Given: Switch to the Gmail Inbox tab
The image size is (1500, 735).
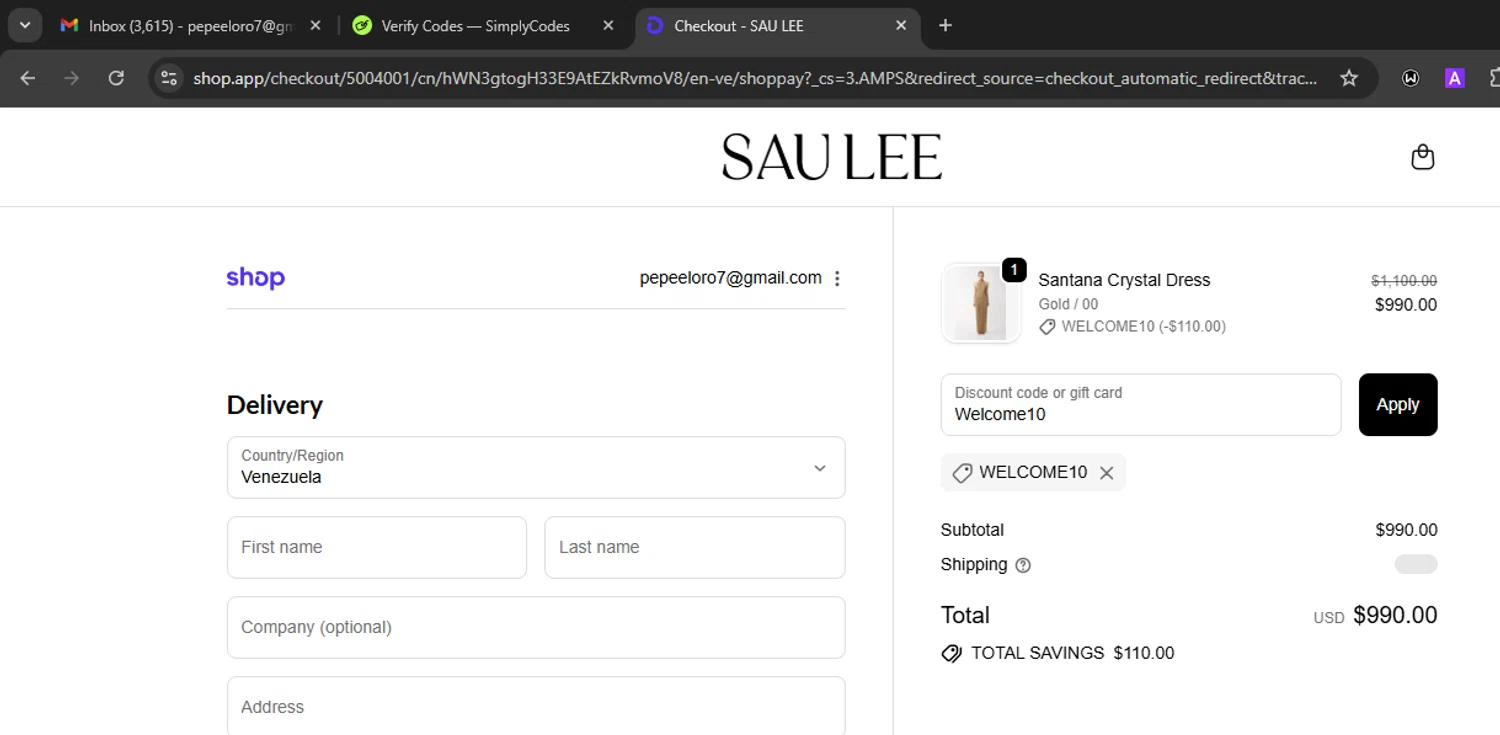Looking at the screenshot, I should pos(190,26).
